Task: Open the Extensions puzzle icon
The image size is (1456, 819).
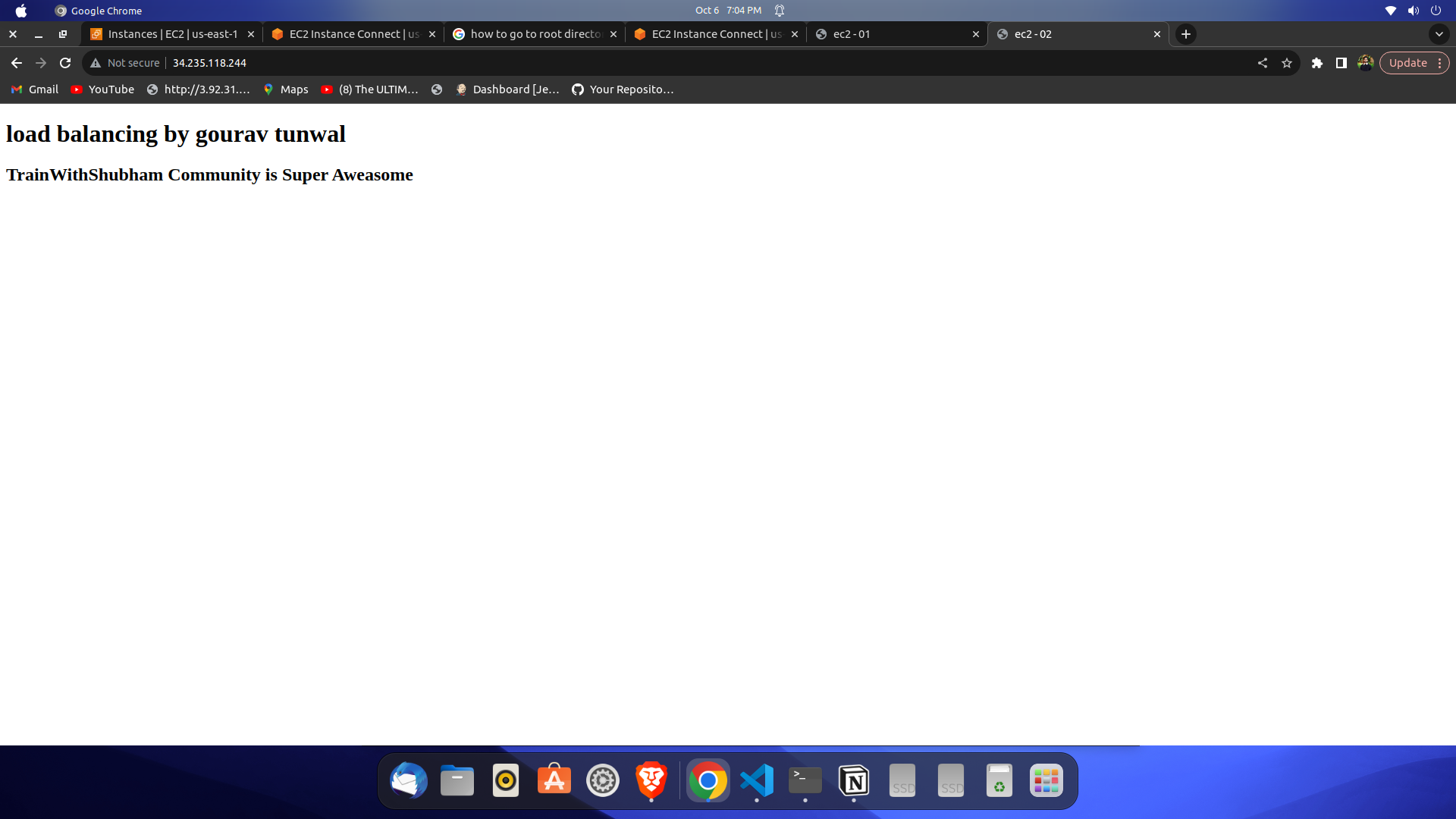Action: click(1317, 63)
